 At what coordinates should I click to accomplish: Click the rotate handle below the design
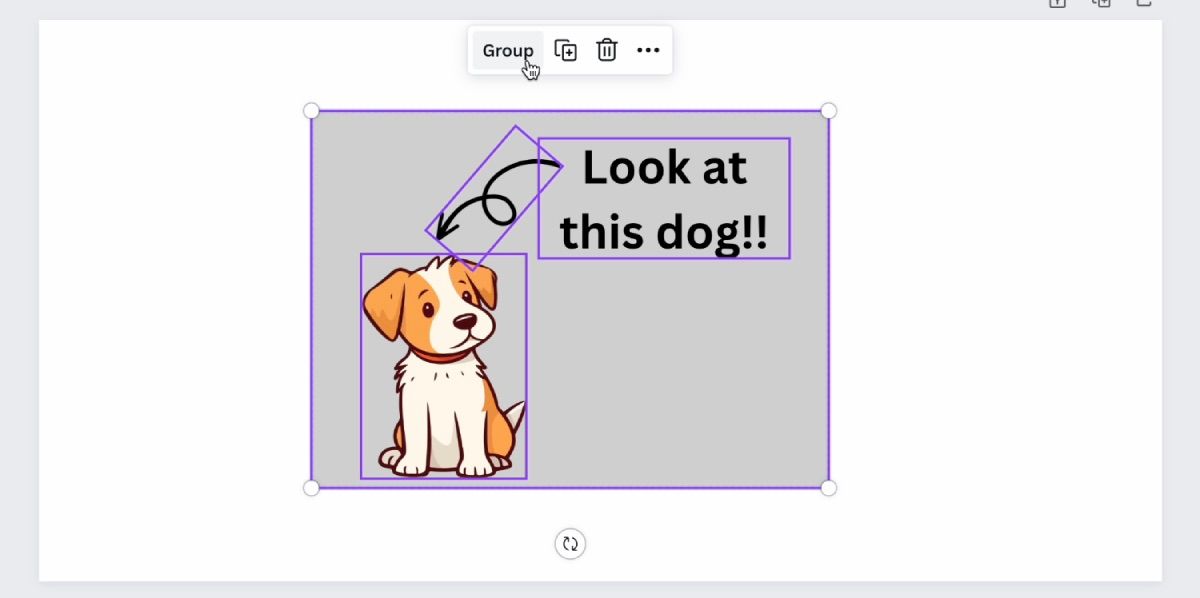pyautogui.click(x=570, y=544)
